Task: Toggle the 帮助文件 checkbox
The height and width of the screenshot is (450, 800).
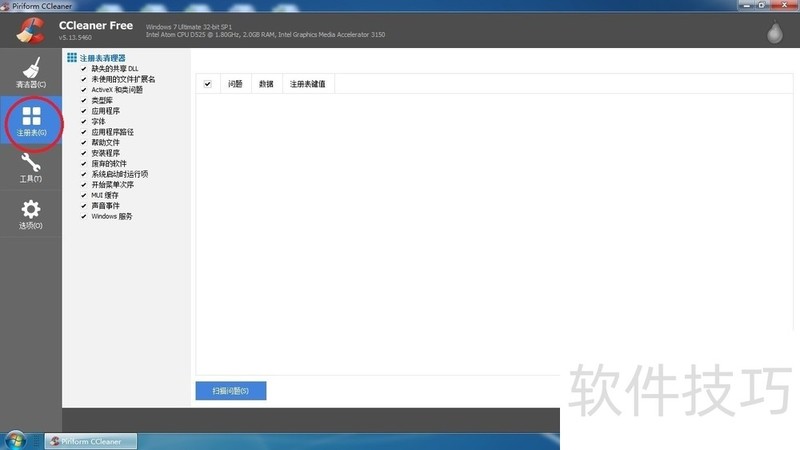Action: [84, 142]
